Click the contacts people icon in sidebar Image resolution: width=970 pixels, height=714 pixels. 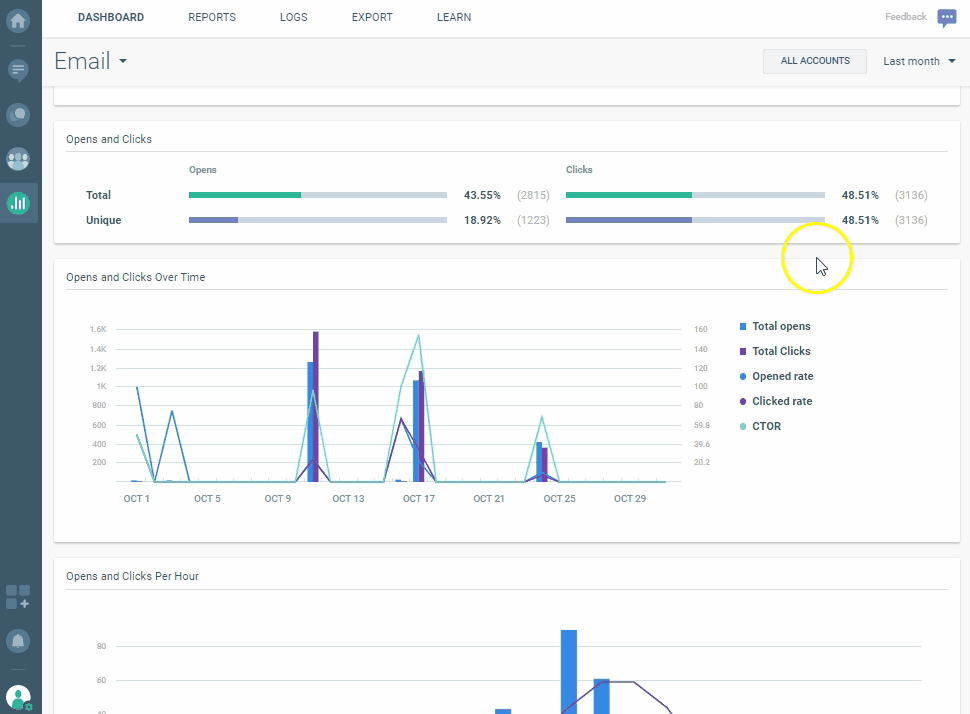20,159
